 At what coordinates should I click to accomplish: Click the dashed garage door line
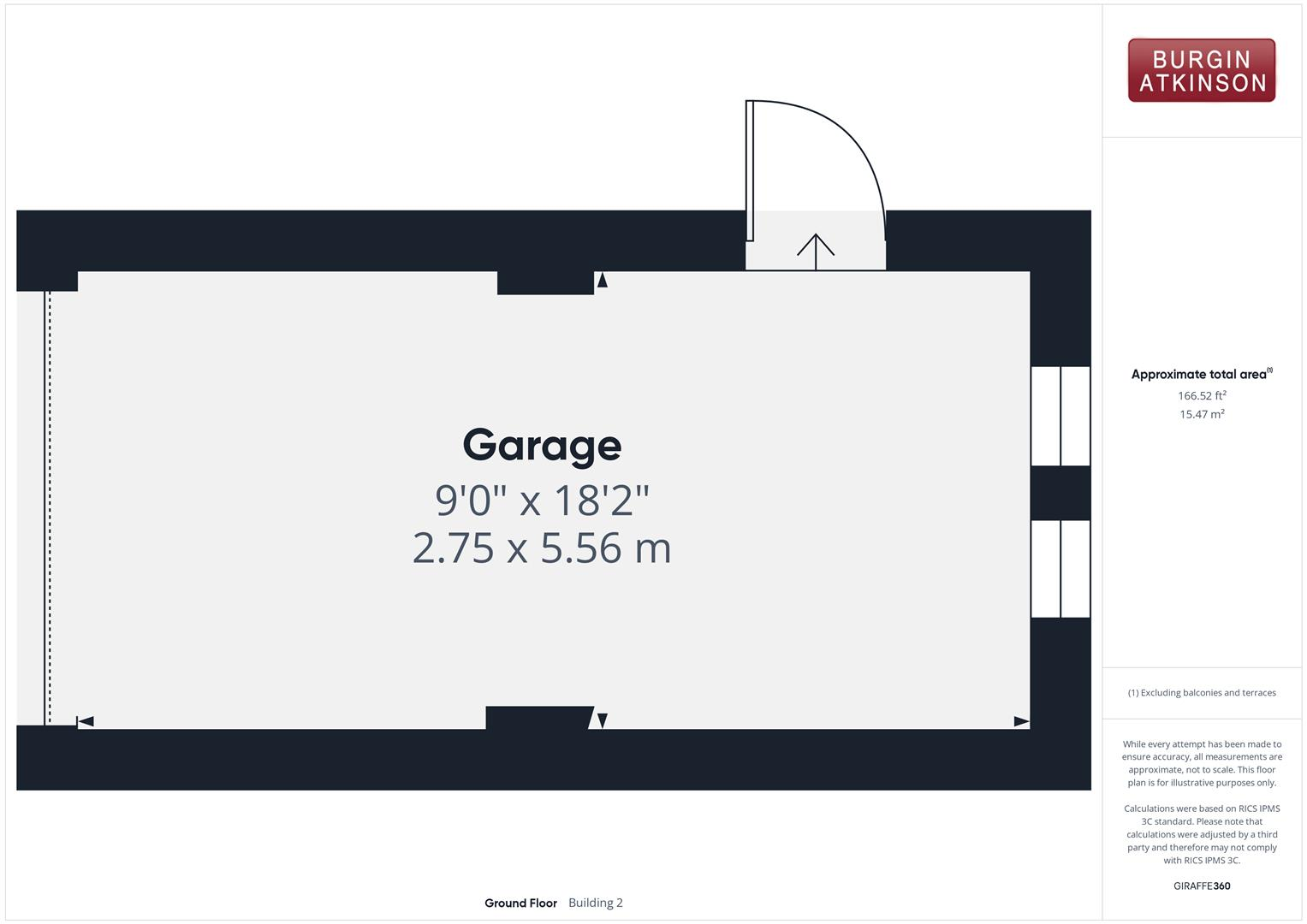(50, 508)
